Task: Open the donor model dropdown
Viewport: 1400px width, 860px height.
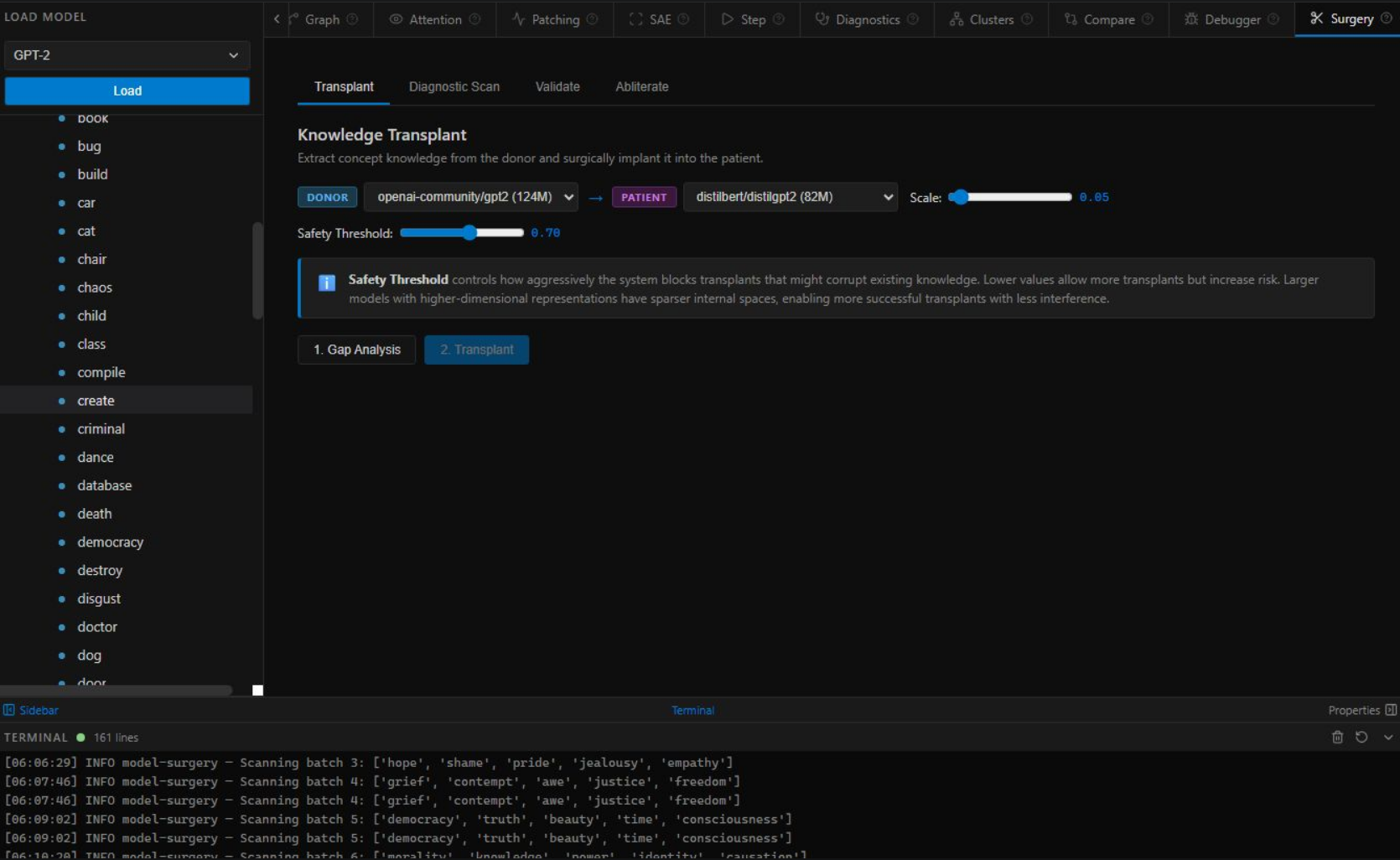Action: click(x=470, y=197)
